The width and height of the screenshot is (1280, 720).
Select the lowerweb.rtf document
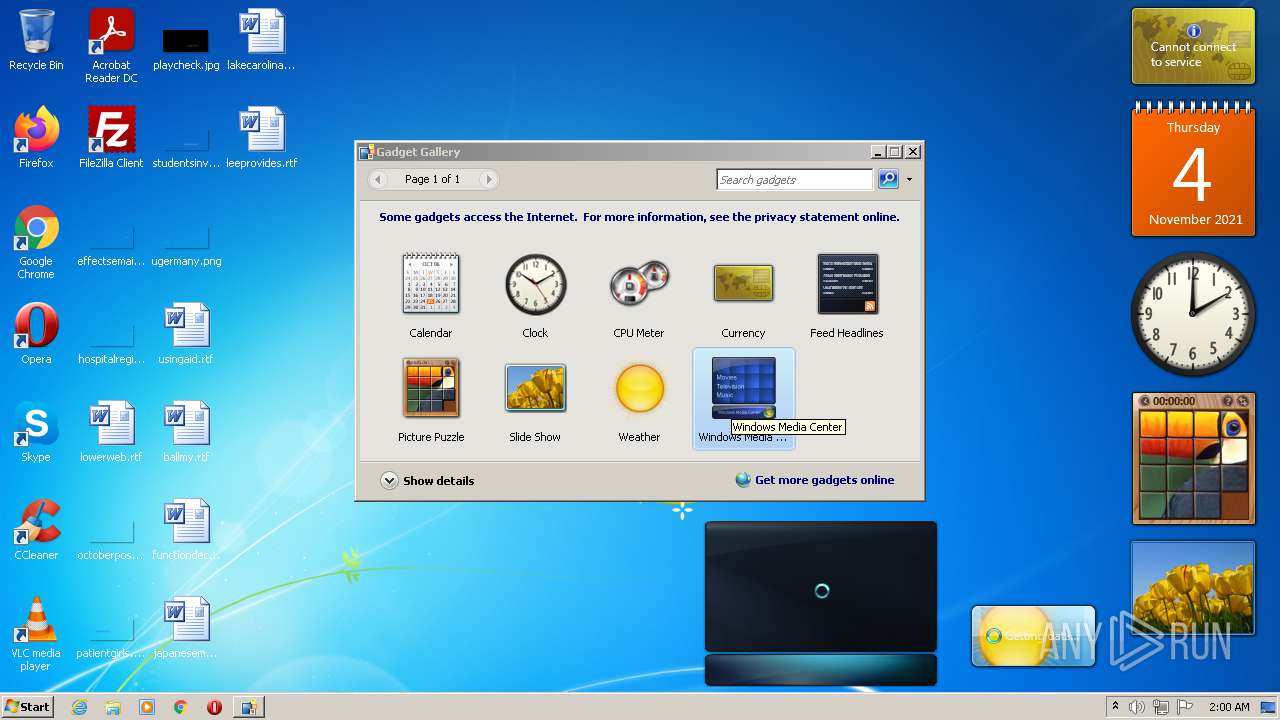[111, 432]
